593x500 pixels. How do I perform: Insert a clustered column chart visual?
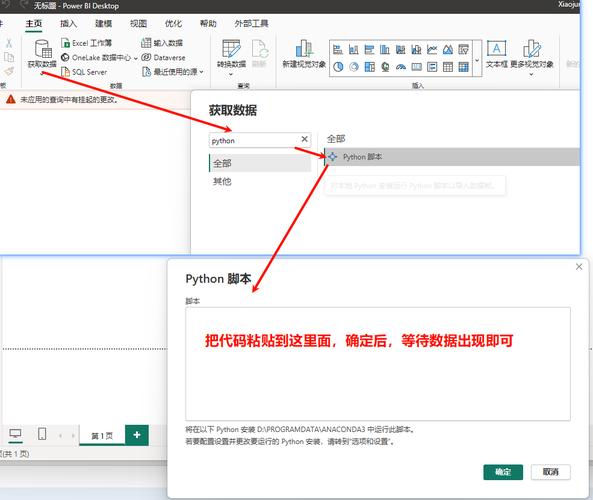385,49
